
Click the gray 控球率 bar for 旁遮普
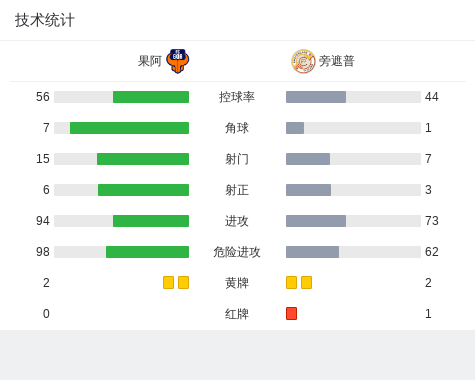click(316, 97)
